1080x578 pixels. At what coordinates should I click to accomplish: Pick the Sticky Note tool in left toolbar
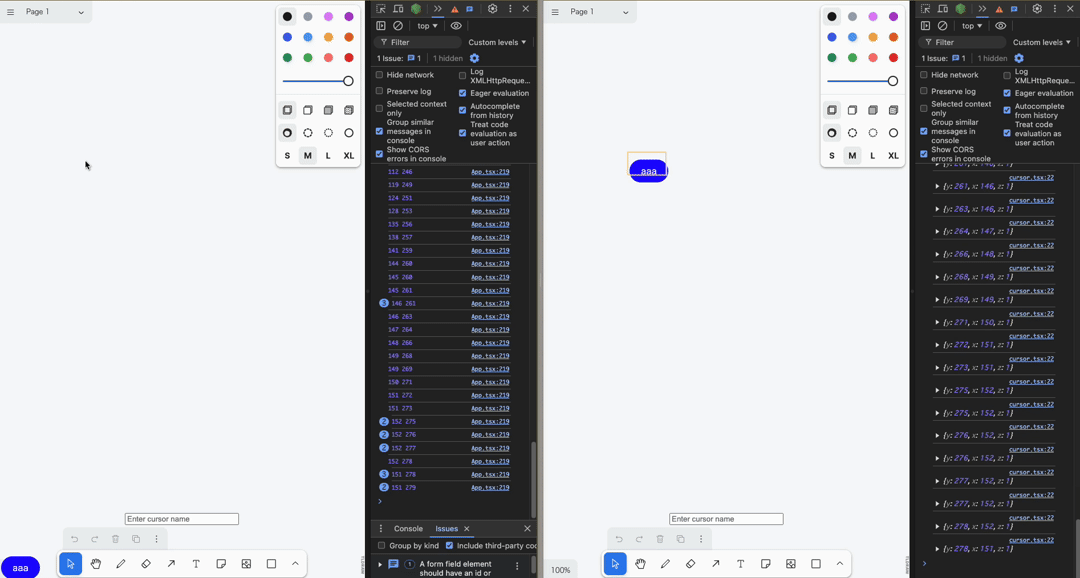pyautogui.click(x=221, y=564)
